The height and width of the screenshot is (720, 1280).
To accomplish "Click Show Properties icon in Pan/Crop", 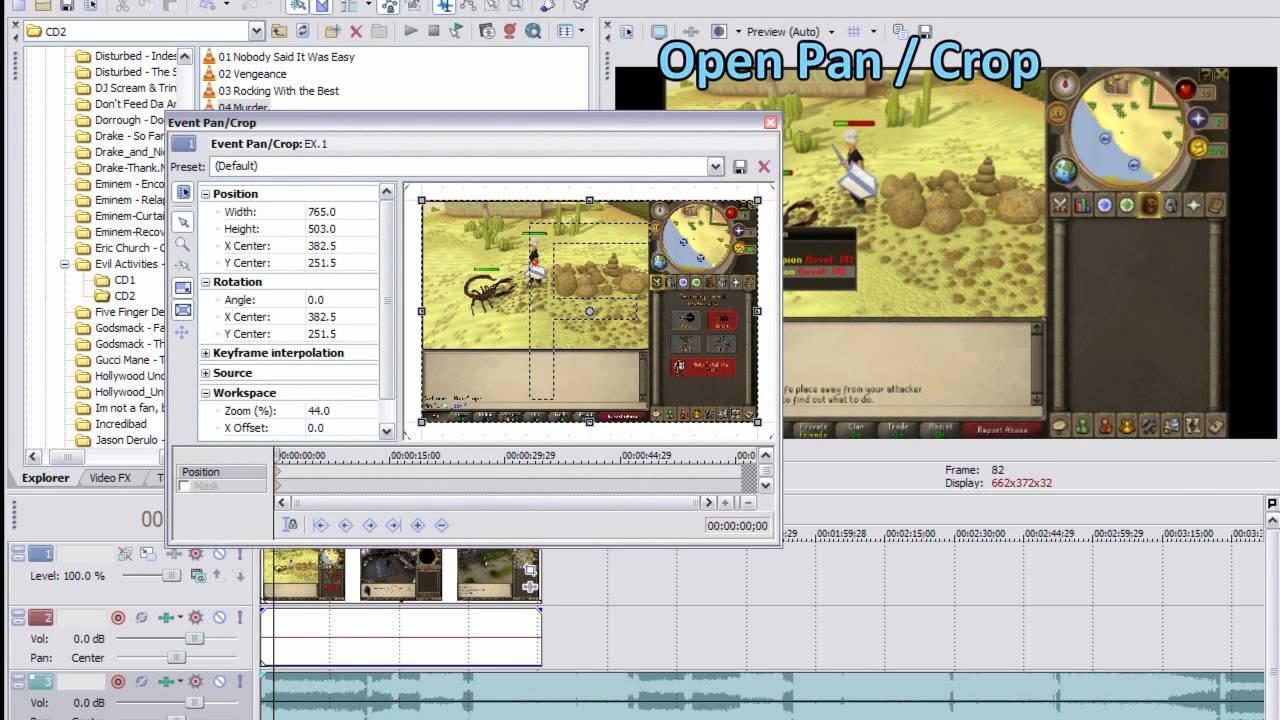I will coord(183,192).
